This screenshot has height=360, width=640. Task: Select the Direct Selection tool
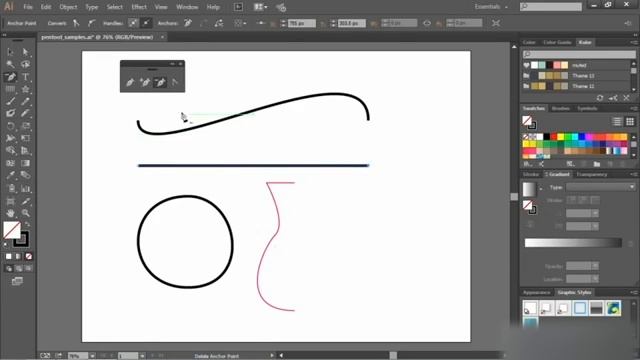pos(25,52)
